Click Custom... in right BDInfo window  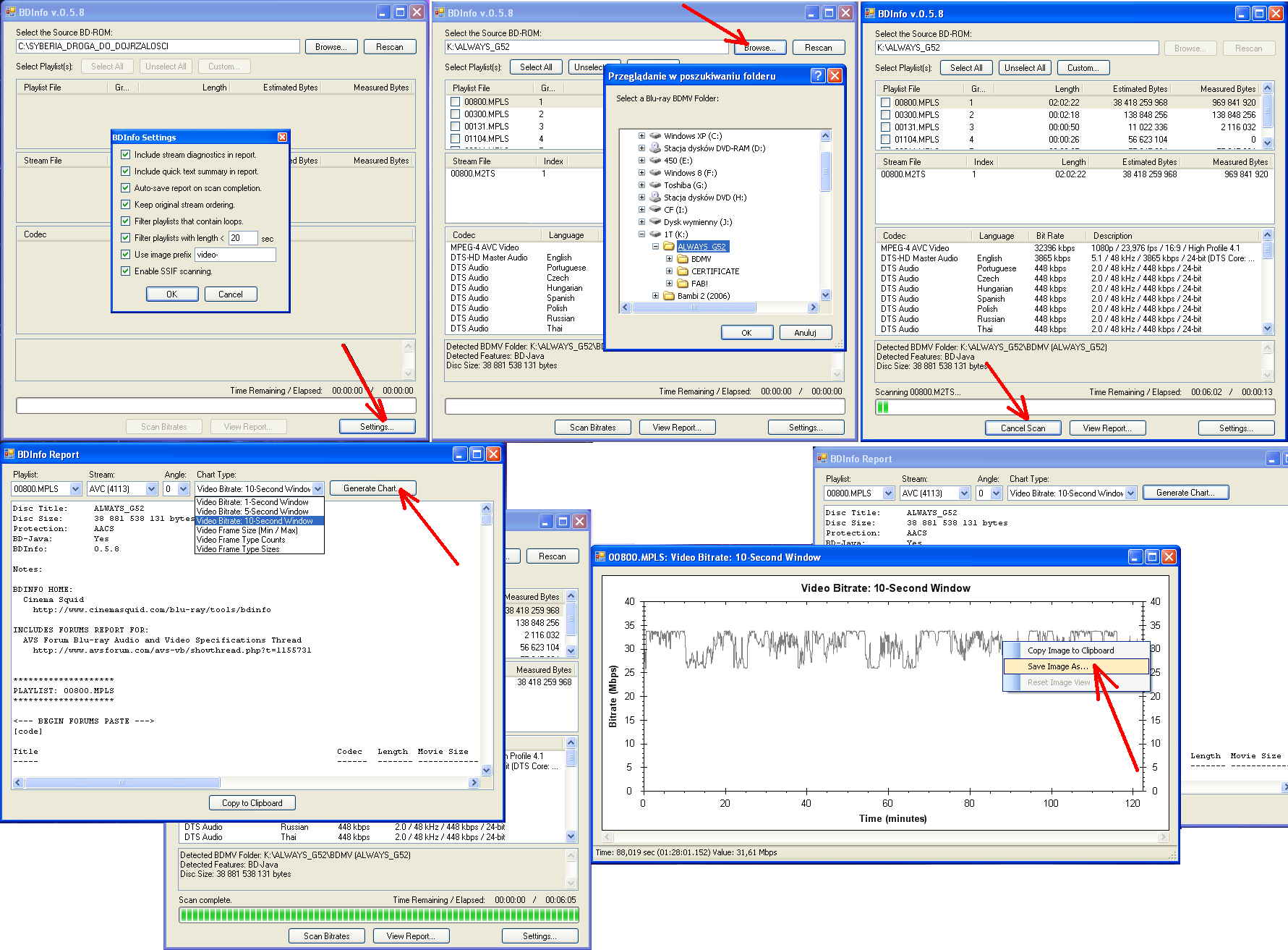pyautogui.click(x=1083, y=68)
